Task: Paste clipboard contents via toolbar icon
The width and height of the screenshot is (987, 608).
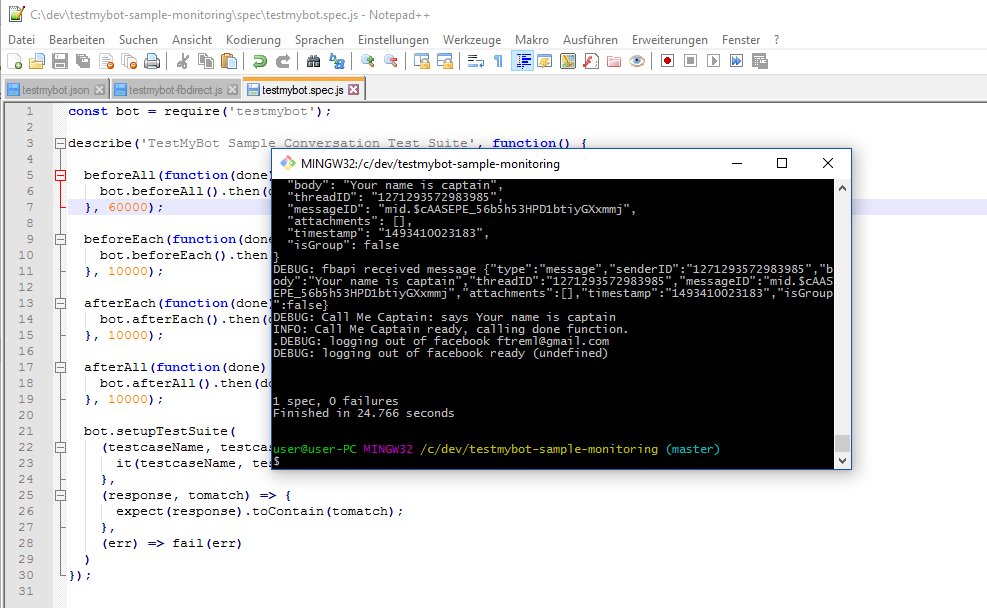Action: point(228,60)
